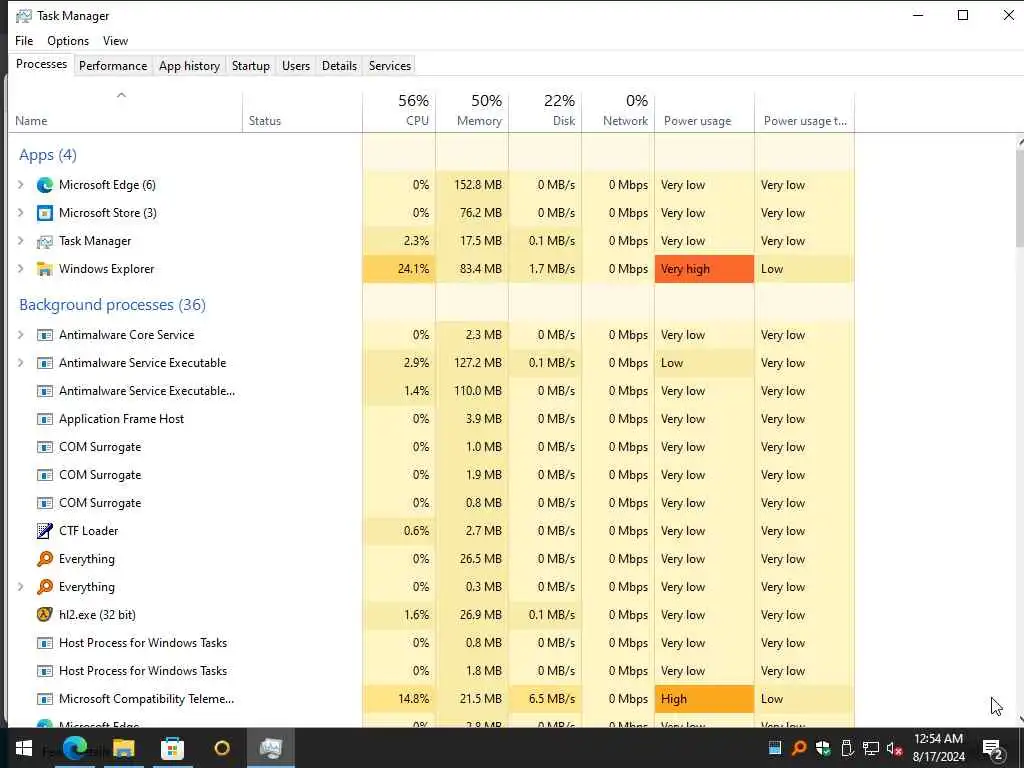Click the scrollbar down arrow

(x=1020, y=720)
